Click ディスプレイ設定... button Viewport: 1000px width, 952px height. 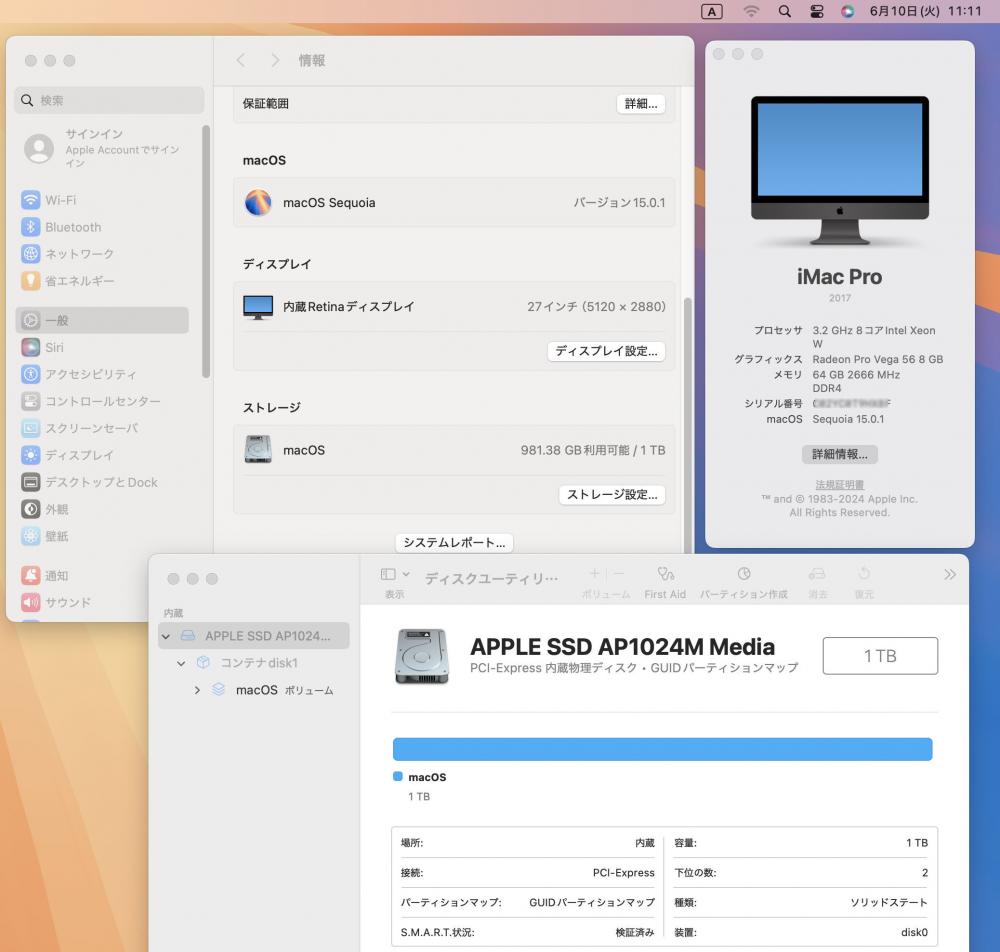pyautogui.click(x=606, y=351)
